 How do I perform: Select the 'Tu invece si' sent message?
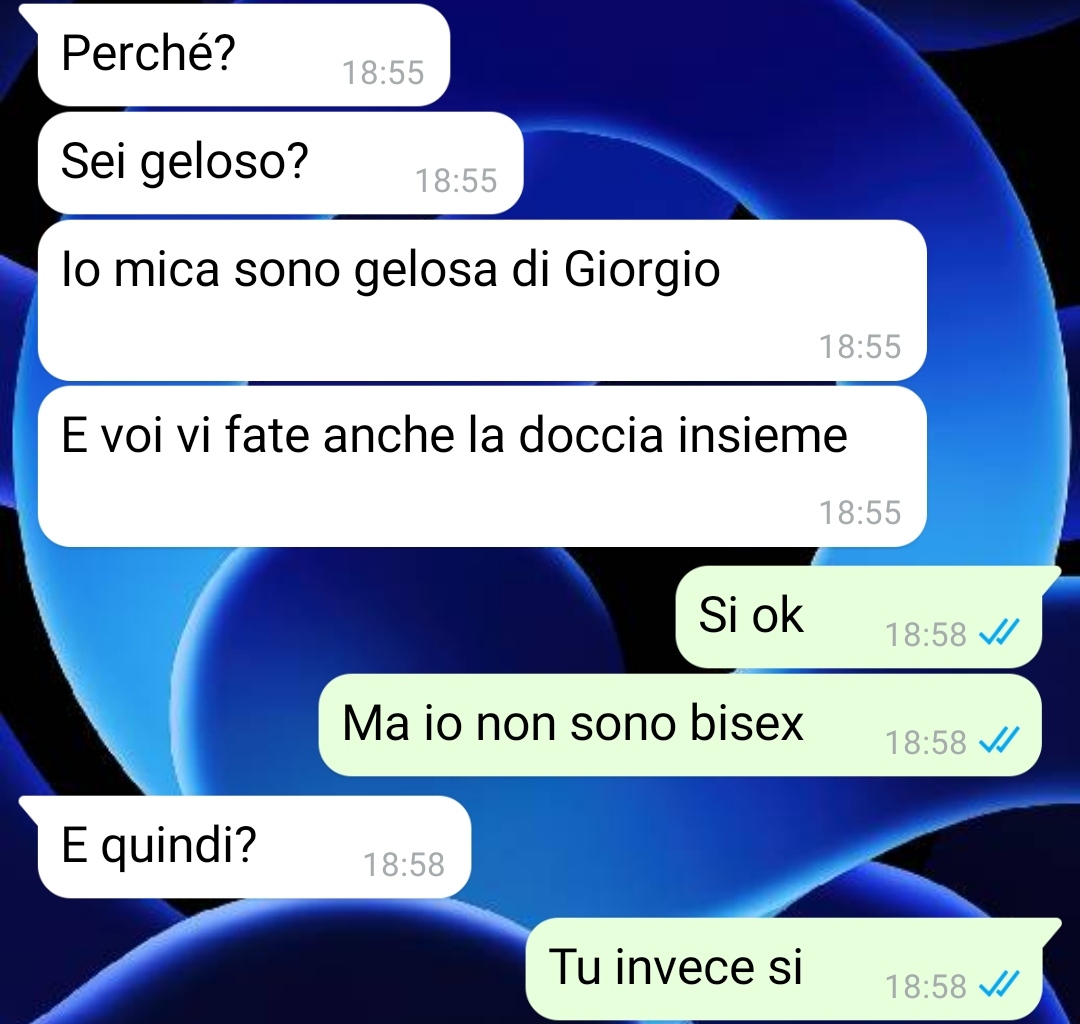coord(784,969)
